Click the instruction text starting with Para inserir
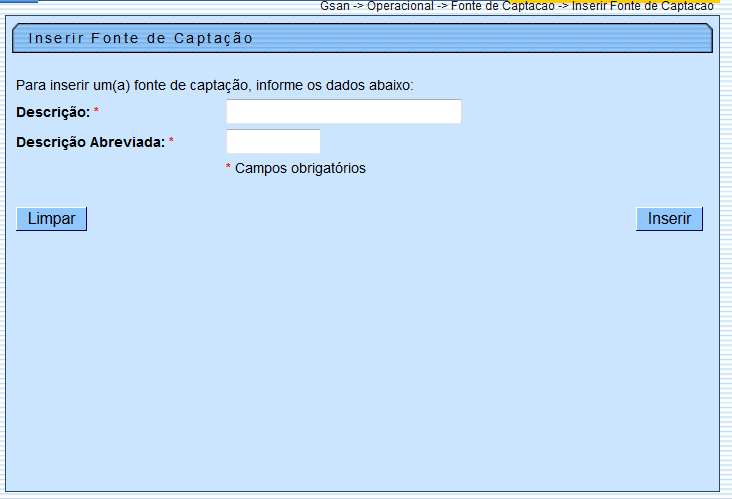 214,85
